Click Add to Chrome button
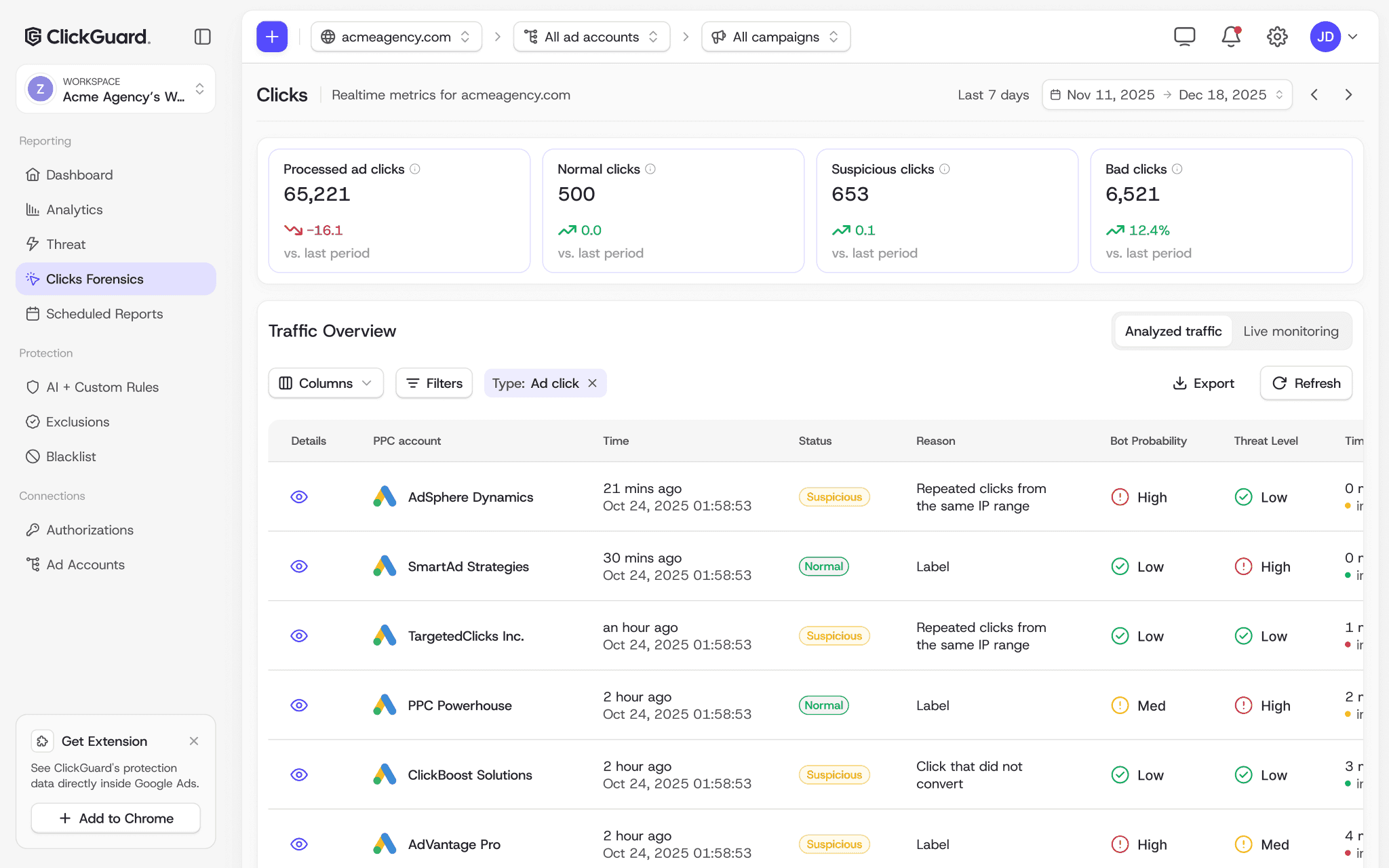This screenshot has height=868, width=1389. 116,818
